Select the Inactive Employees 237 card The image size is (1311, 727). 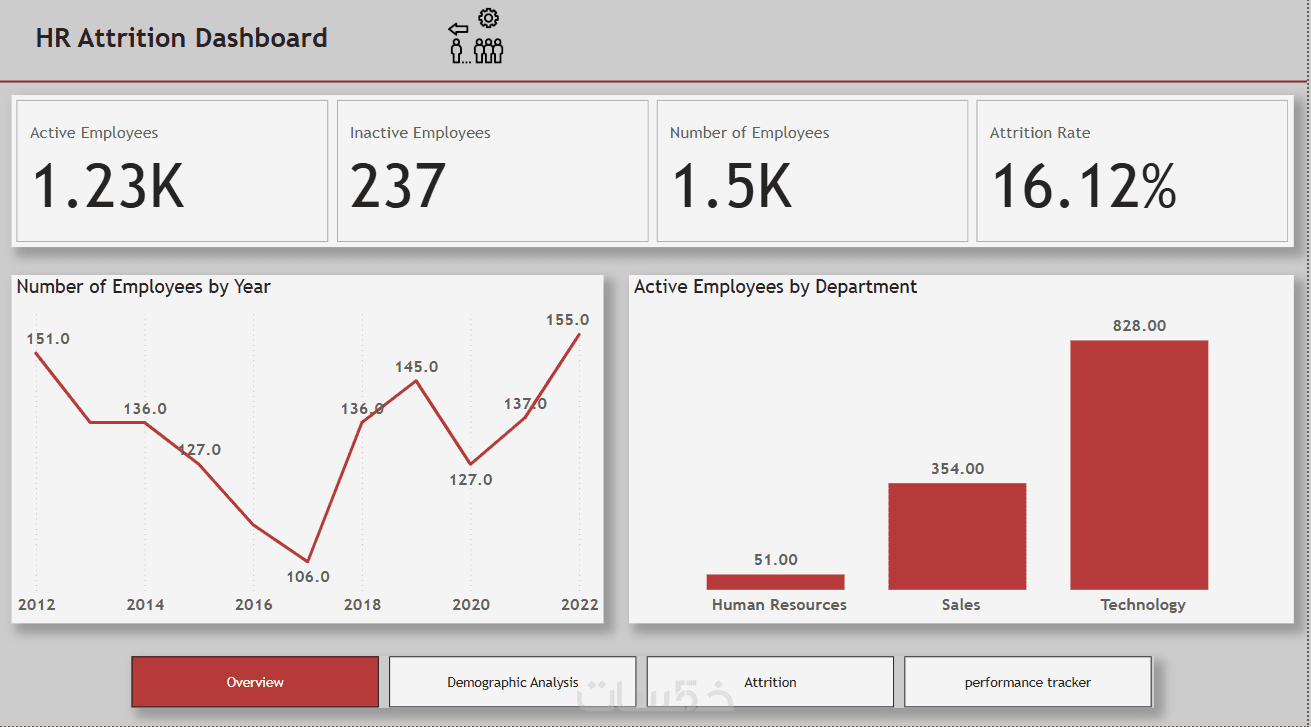pyautogui.click(x=492, y=171)
